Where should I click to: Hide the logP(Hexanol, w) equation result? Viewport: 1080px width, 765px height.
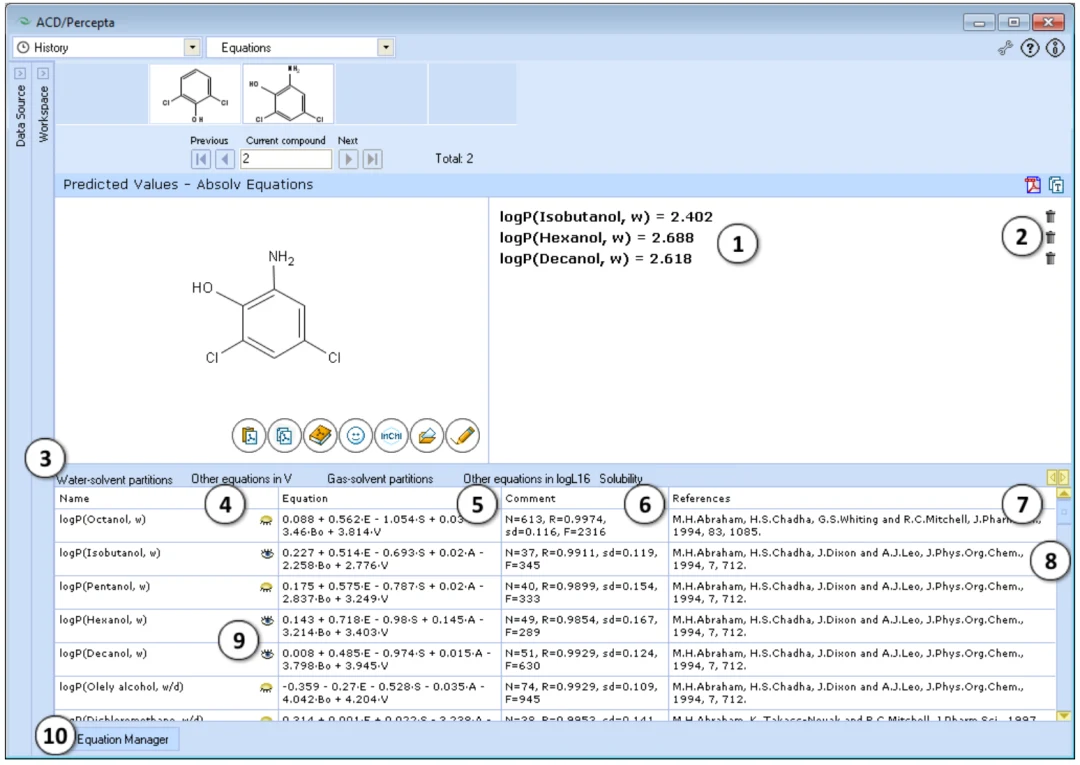tap(267, 620)
